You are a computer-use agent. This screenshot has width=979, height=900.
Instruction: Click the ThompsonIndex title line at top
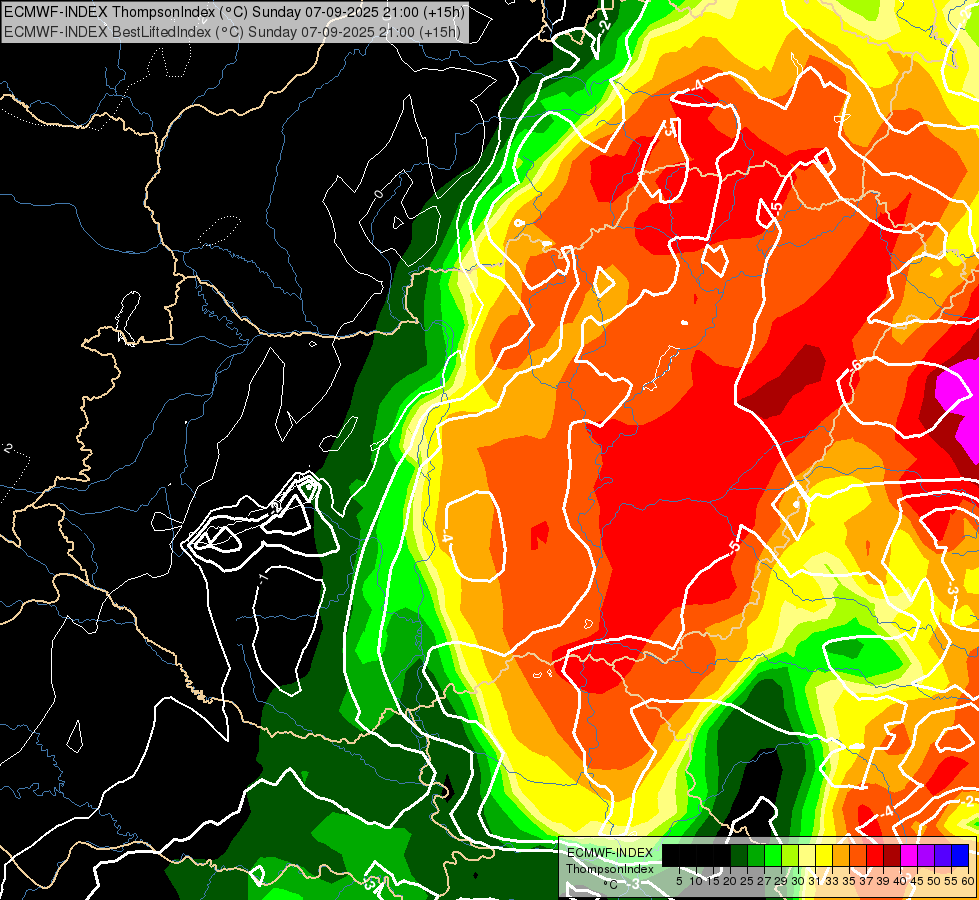(x=234, y=12)
